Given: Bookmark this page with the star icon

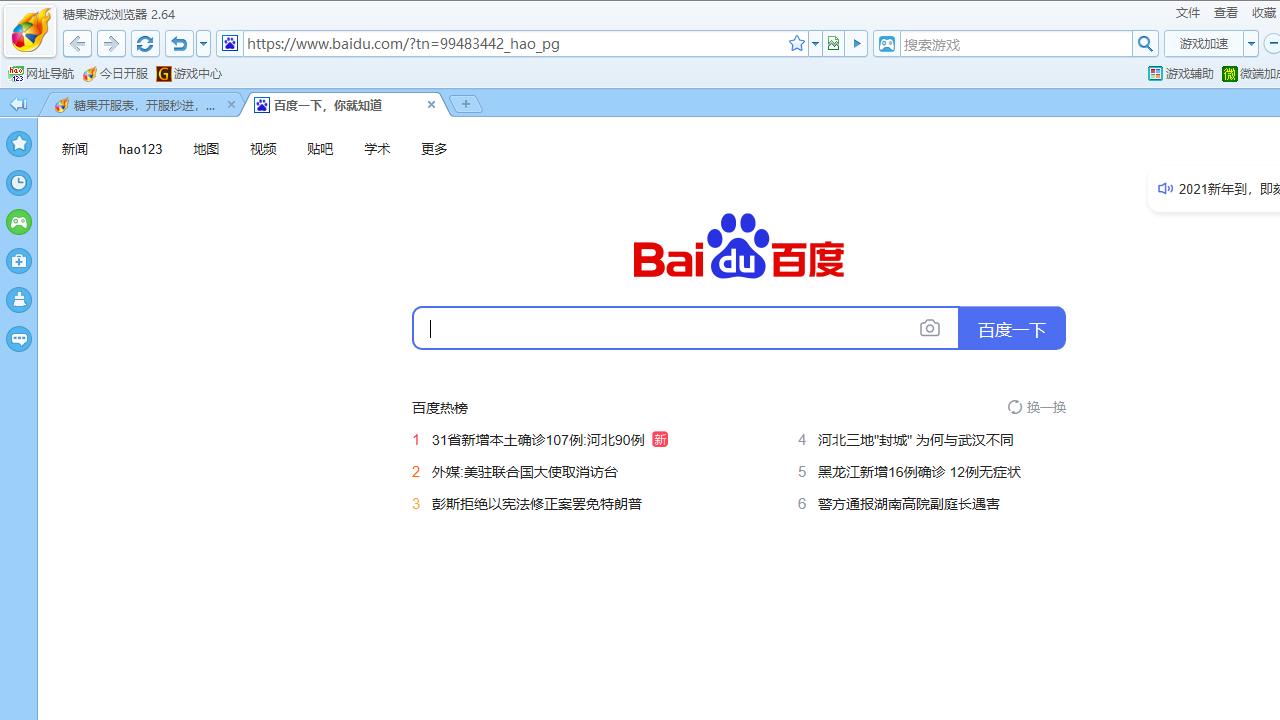Looking at the screenshot, I should [x=796, y=43].
